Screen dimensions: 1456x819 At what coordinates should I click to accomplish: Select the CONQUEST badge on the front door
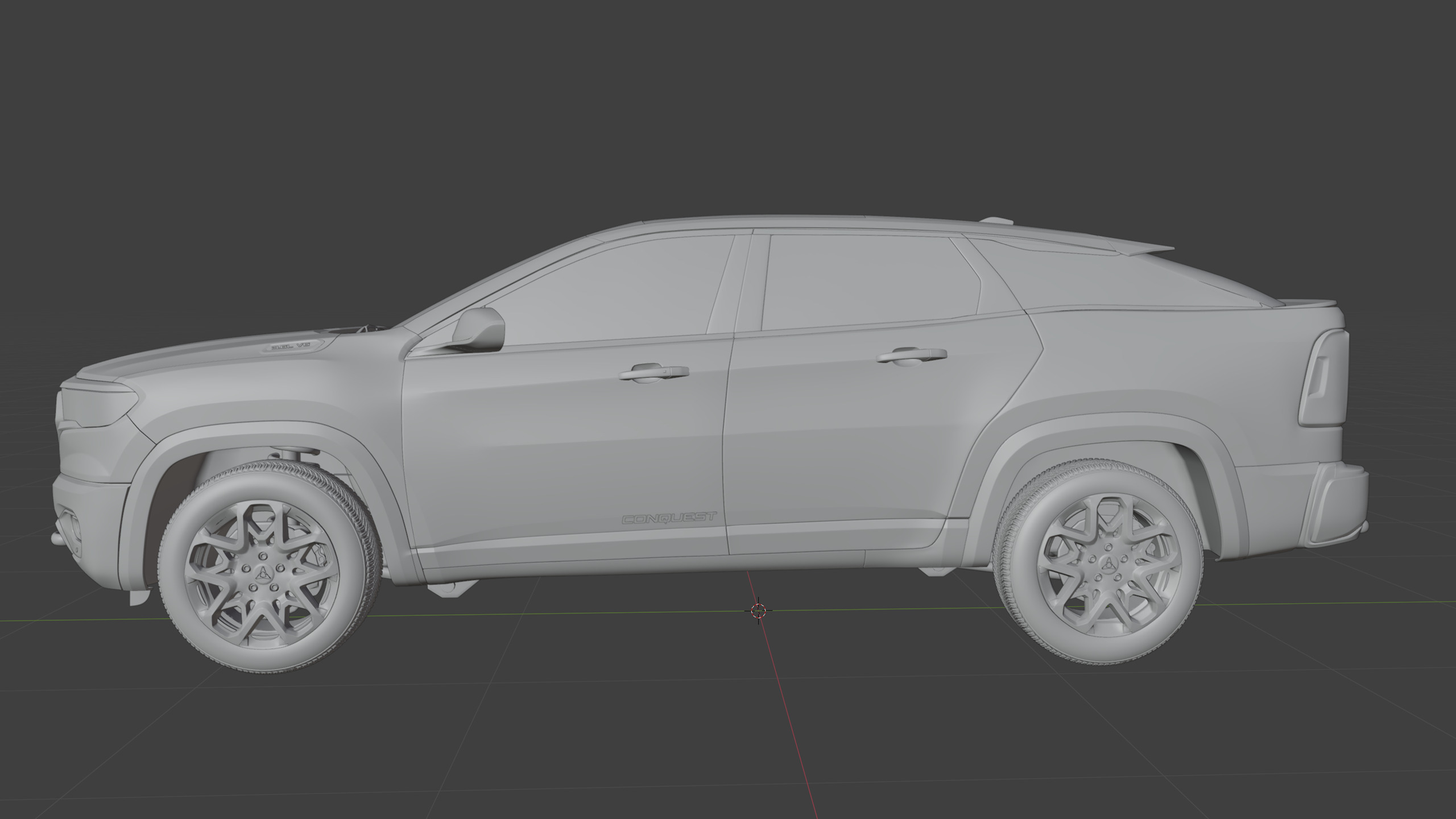[x=669, y=518]
